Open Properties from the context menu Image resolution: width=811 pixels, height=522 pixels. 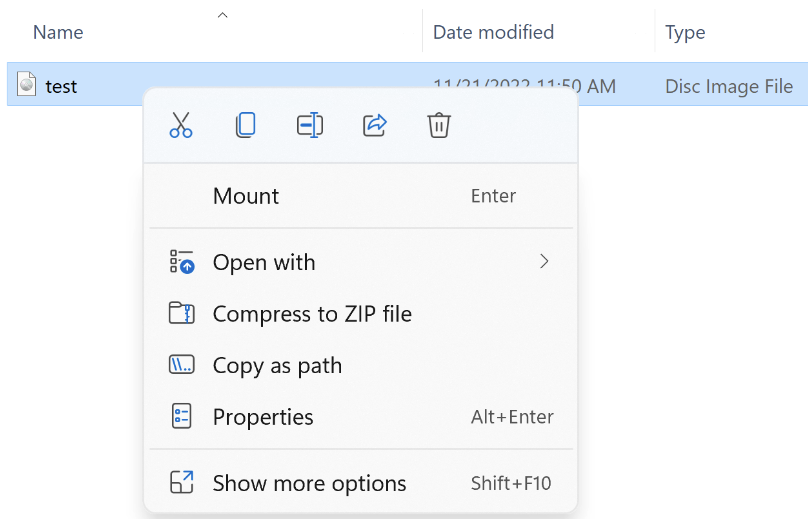pos(263,417)
